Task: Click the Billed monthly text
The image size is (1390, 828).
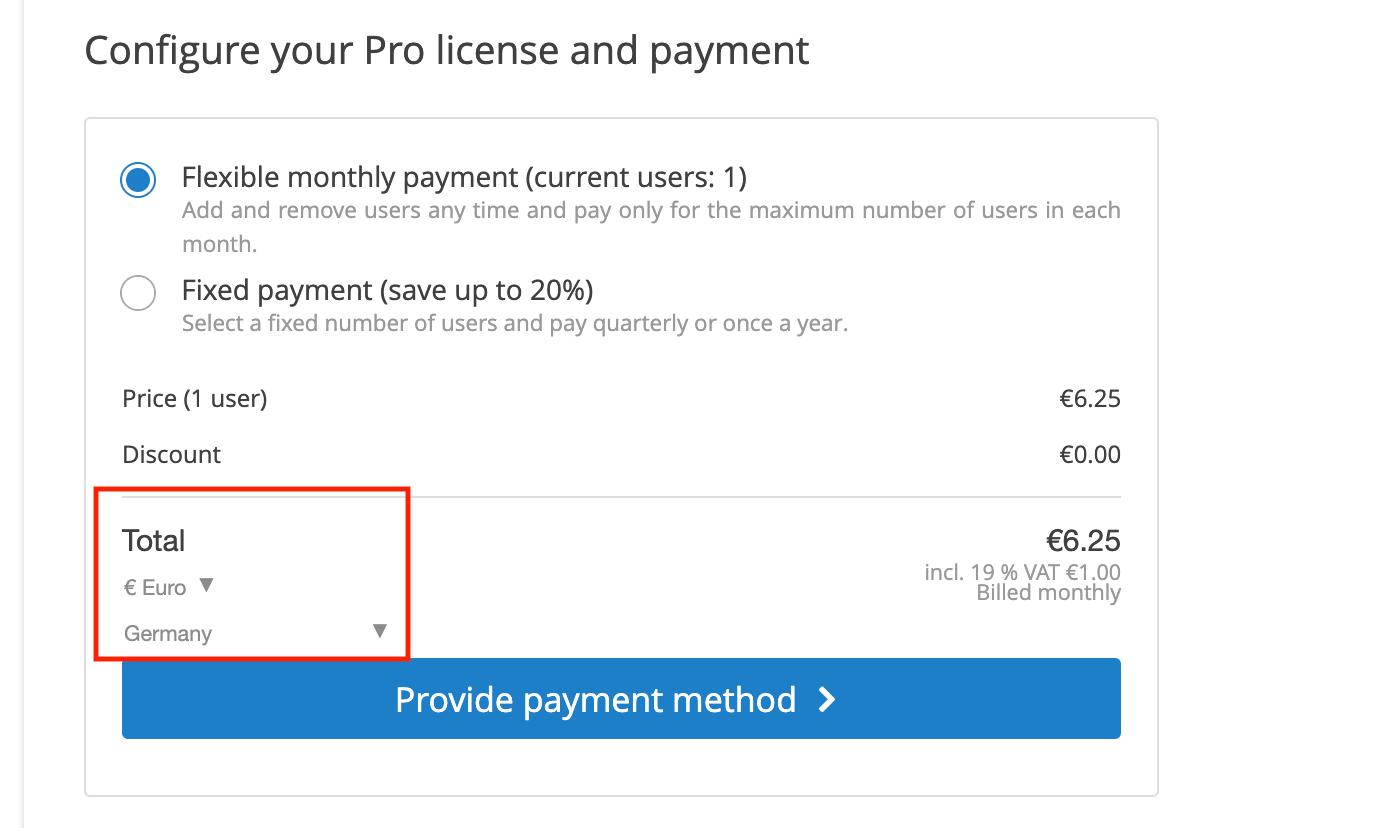Action: tap(1049, 592)
